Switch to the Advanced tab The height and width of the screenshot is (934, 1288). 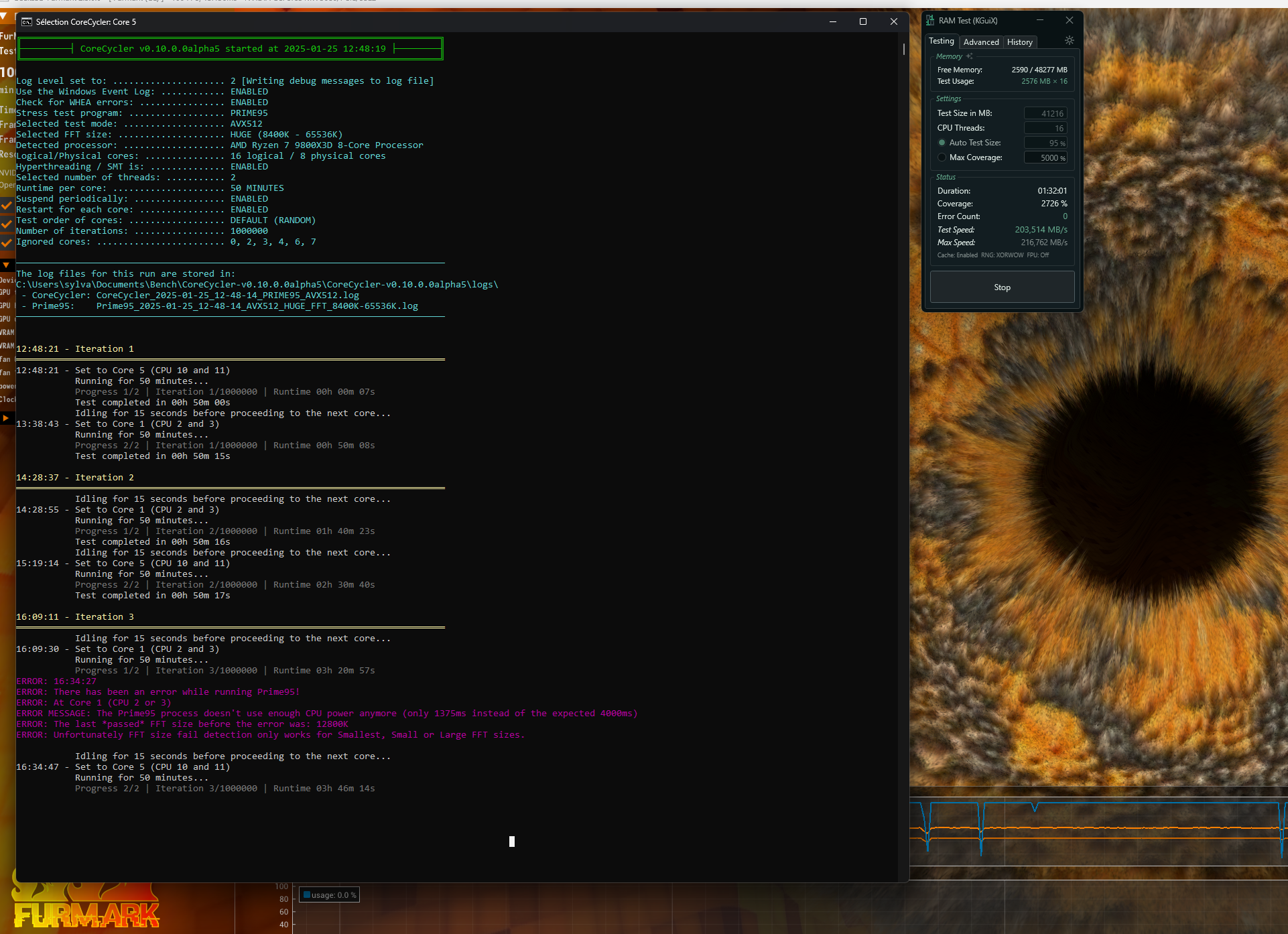coord(981,42)
